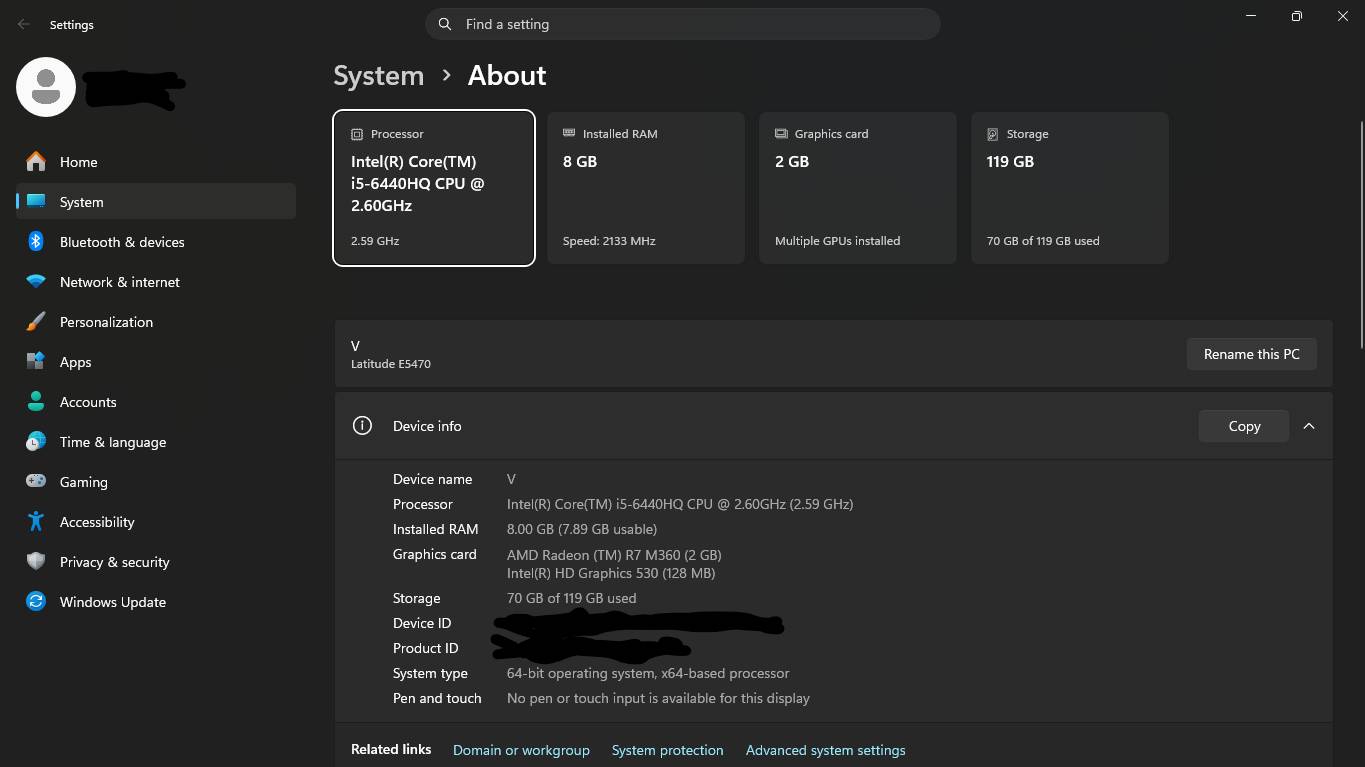This screenshot has width=1365, height=767.
Task: Click the Time & language globe icon
Action: pos(36,441)
